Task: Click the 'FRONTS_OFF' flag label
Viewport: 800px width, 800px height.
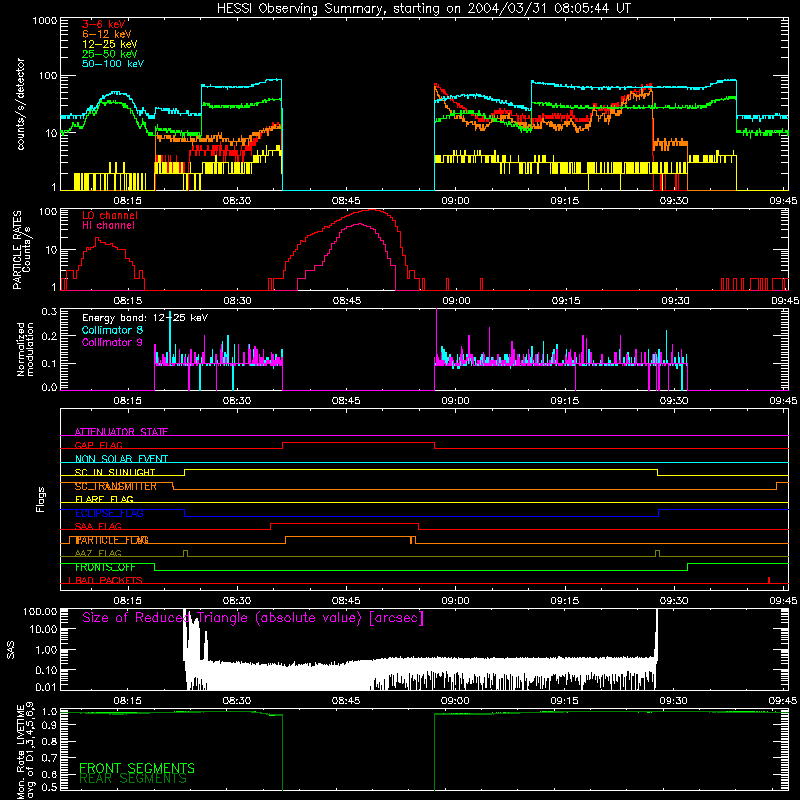Action: [105, 567]
